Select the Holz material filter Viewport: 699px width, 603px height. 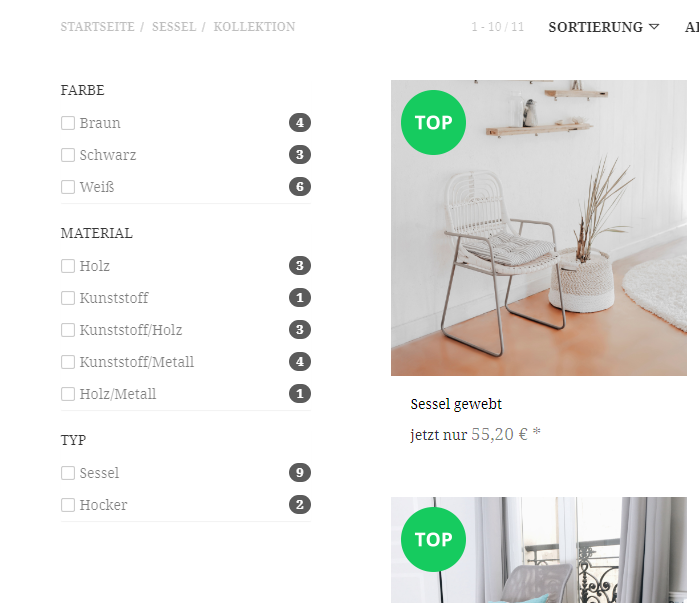click(68, 266)
